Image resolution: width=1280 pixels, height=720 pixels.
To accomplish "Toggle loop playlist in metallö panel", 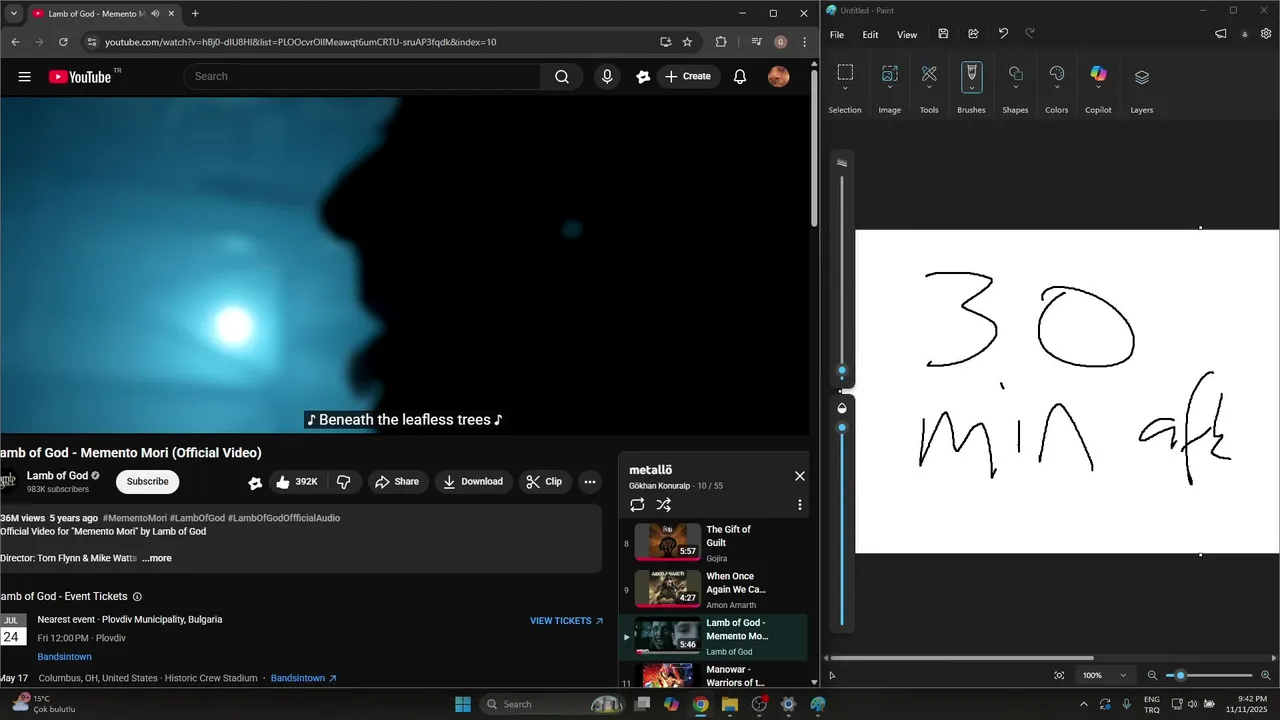I will point(637,505).
